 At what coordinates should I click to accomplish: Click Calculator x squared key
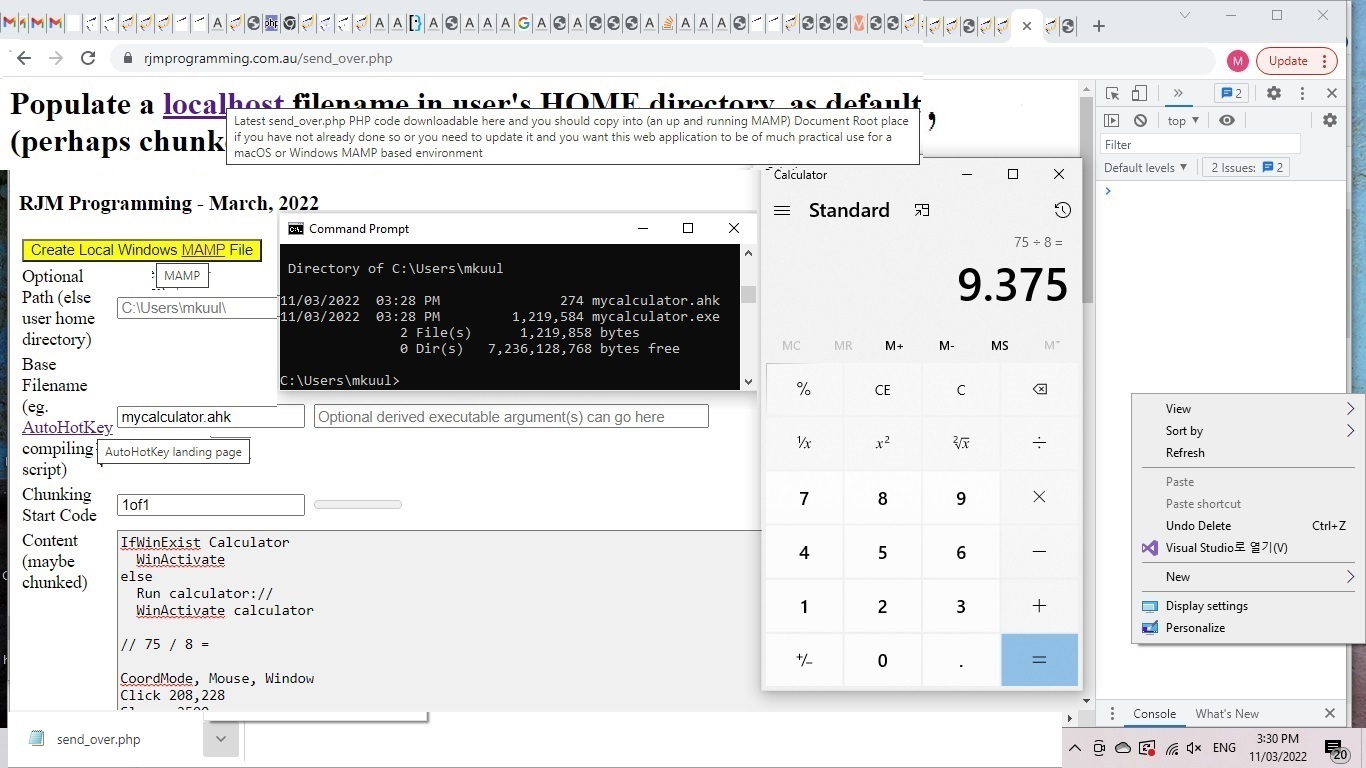(882, 443)
